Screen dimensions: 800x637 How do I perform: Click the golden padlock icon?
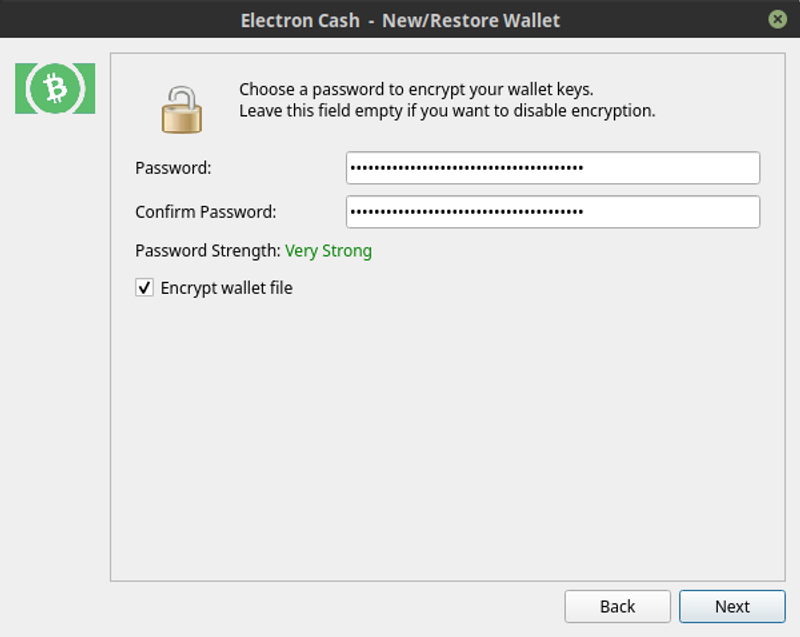point(181,108)
